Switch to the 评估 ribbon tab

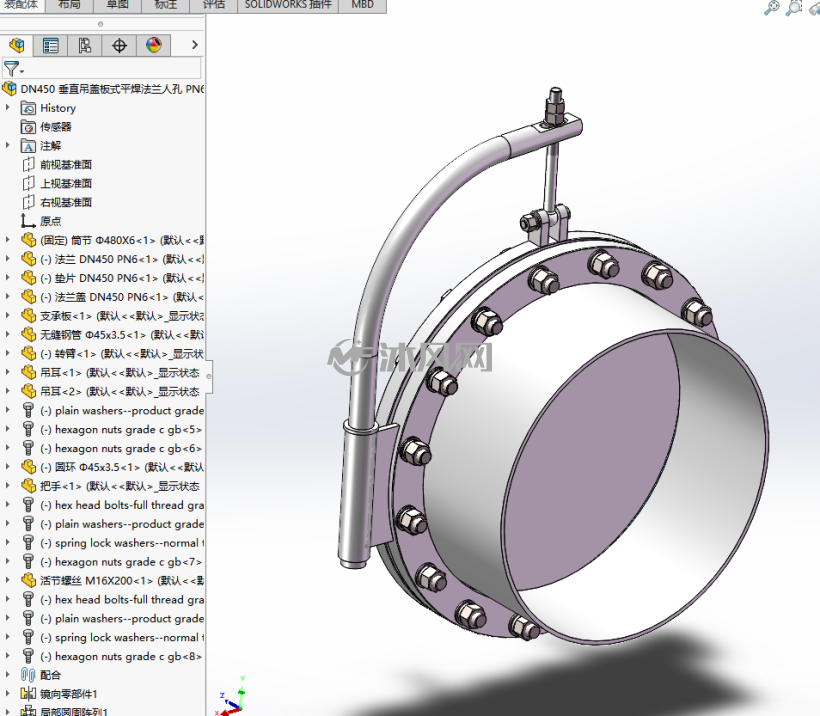tap(214, 4)
